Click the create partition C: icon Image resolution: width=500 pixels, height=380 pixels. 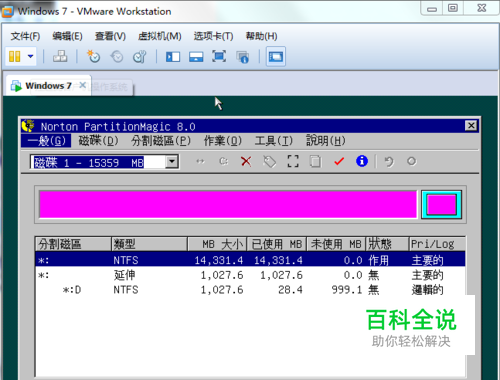pyautogui.click(x=223, y=162)
